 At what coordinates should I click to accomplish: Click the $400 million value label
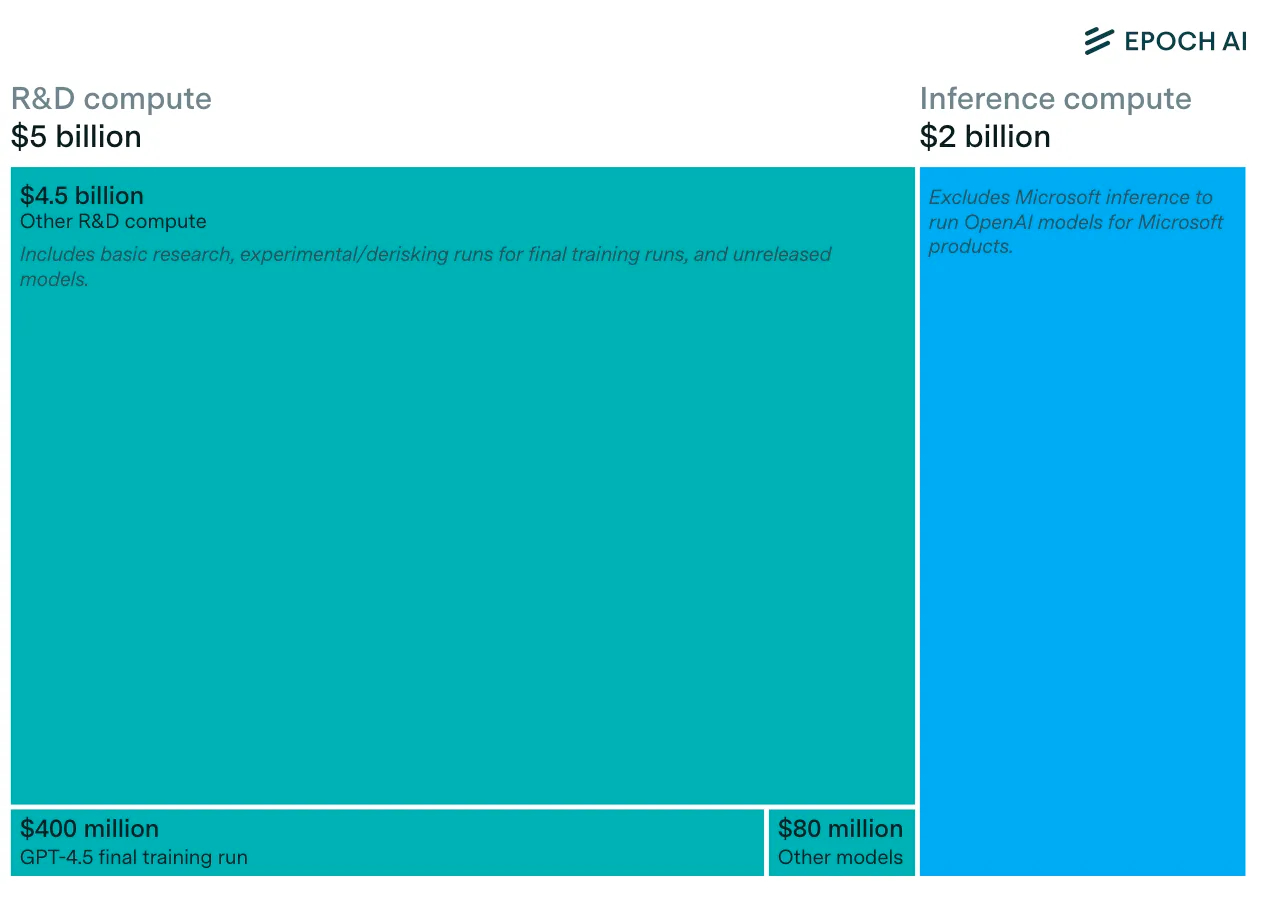point(89,828)
